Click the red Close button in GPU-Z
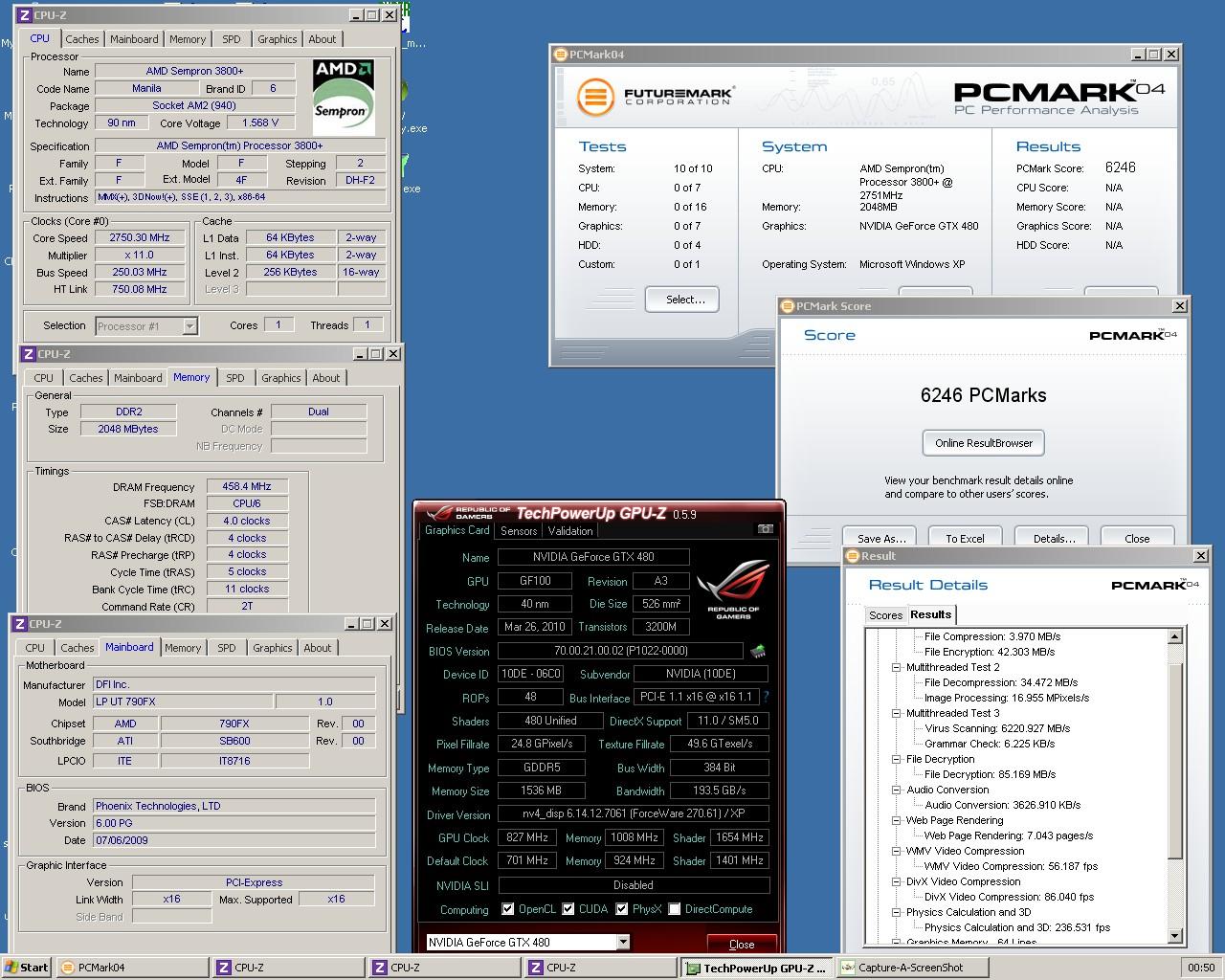The height and width of the screenshot is (980, 1225). [x=742, y=944]
